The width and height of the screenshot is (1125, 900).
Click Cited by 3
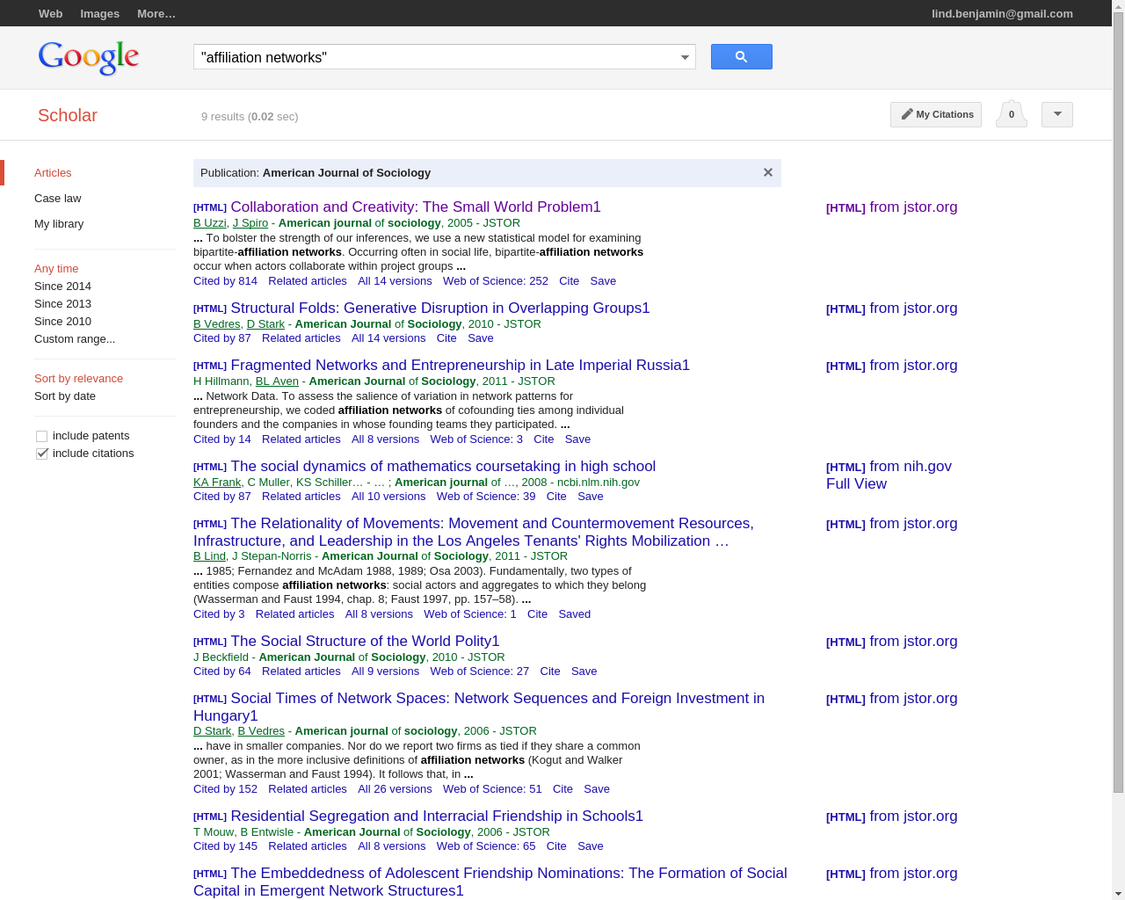point(219,614)
